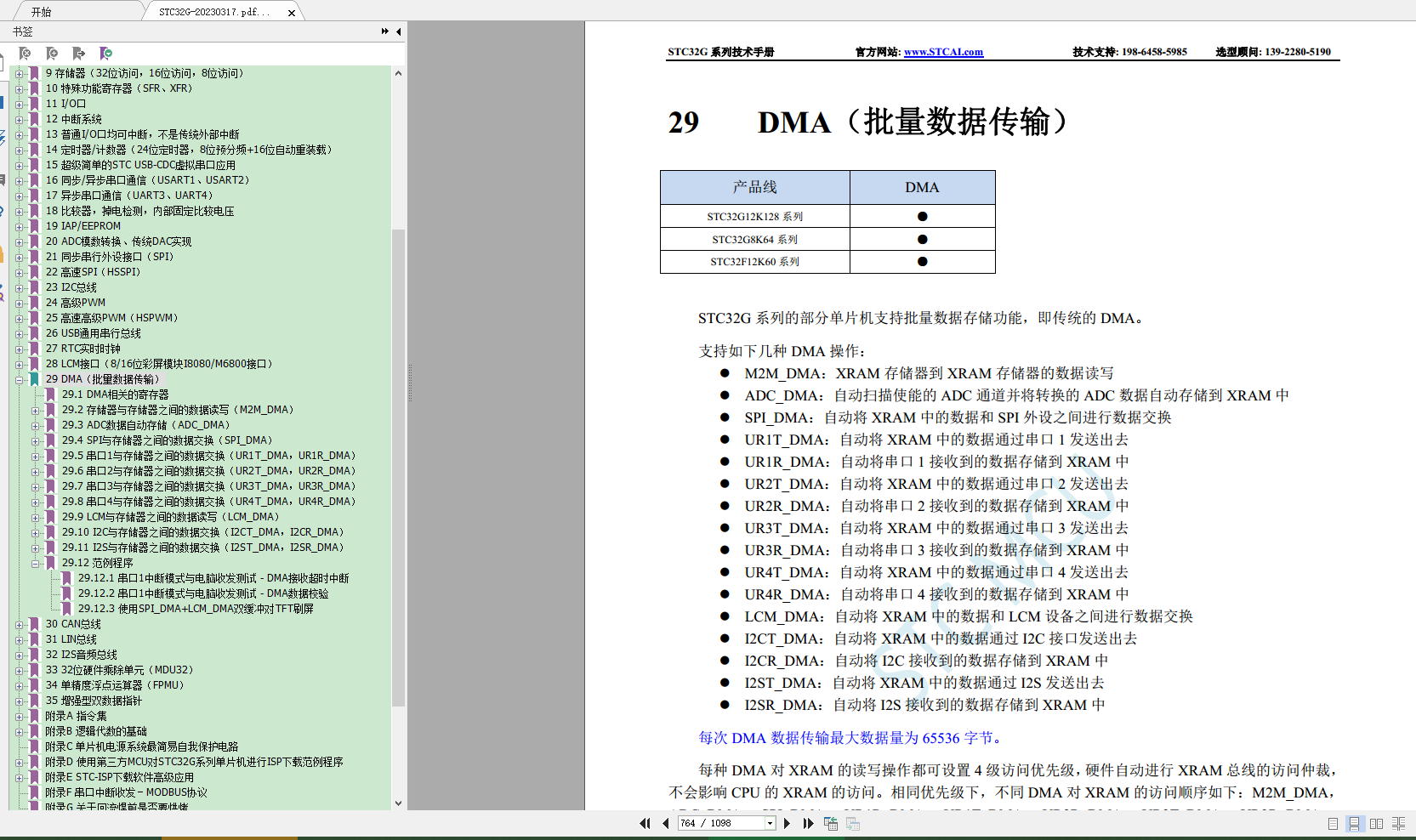Click the page number field showing 764 / 1098
The image size is (1416, 840).
pyautogui.click(x=721, y=823)
